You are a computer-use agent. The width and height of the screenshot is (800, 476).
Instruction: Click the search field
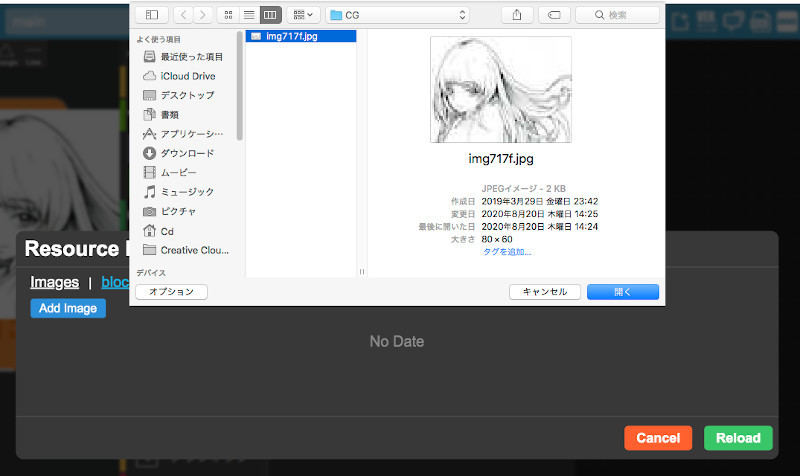pos(618,15)
